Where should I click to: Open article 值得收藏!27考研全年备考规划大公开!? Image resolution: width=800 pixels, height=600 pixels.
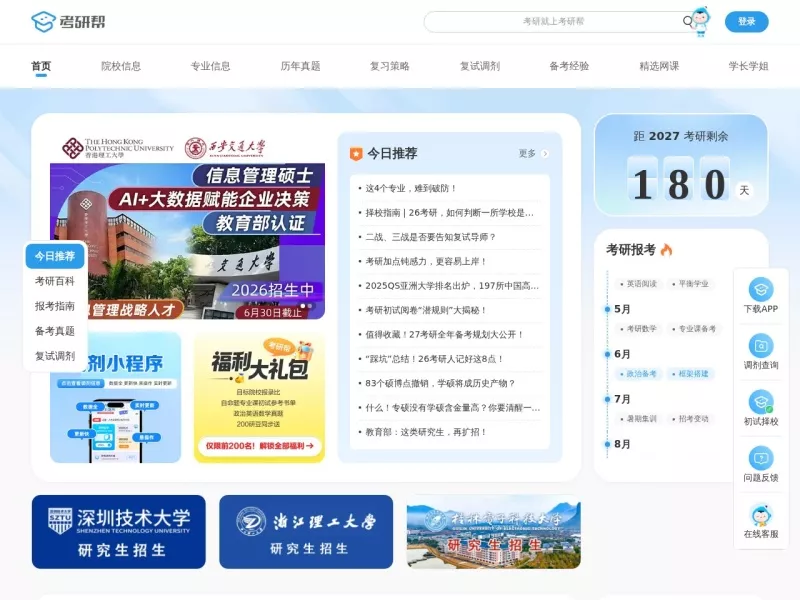coord(444,335)
